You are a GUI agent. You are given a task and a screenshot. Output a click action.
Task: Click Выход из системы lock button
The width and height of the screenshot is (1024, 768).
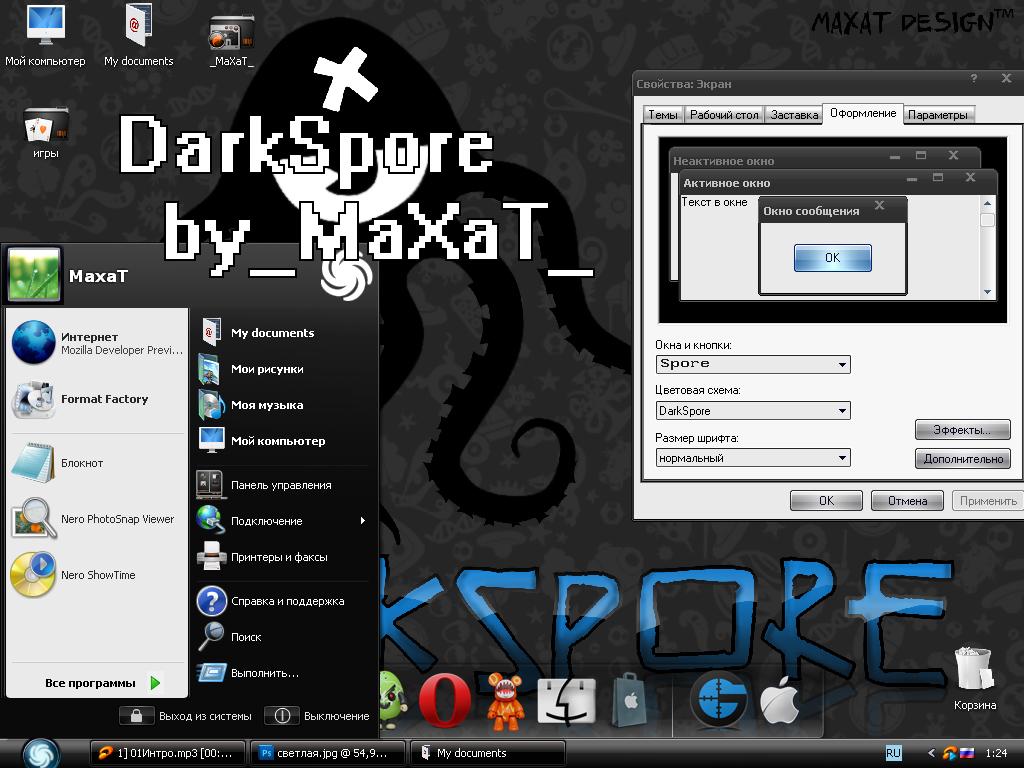[x=136, y=716]
